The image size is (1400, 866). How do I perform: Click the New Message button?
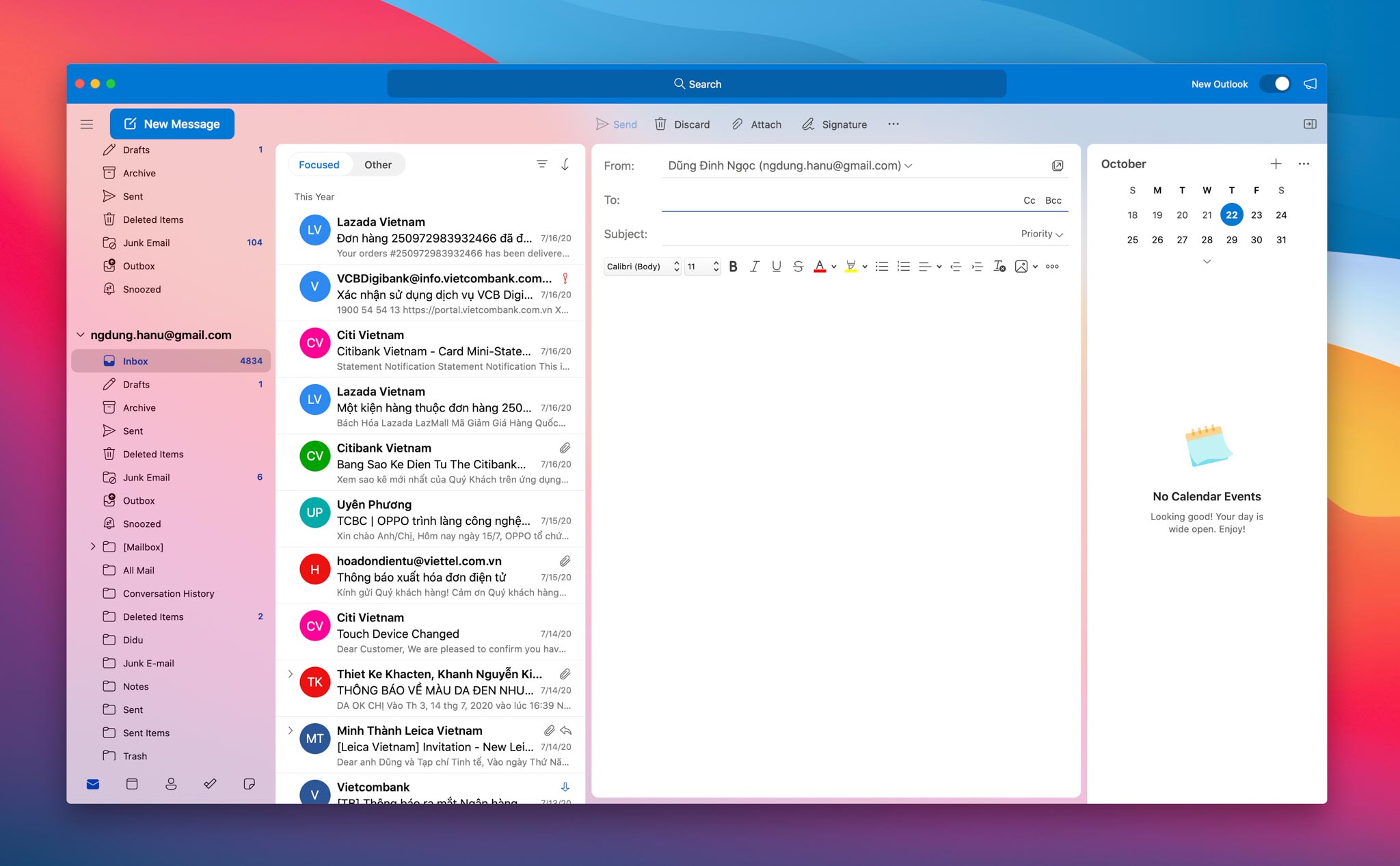point(172,124)
